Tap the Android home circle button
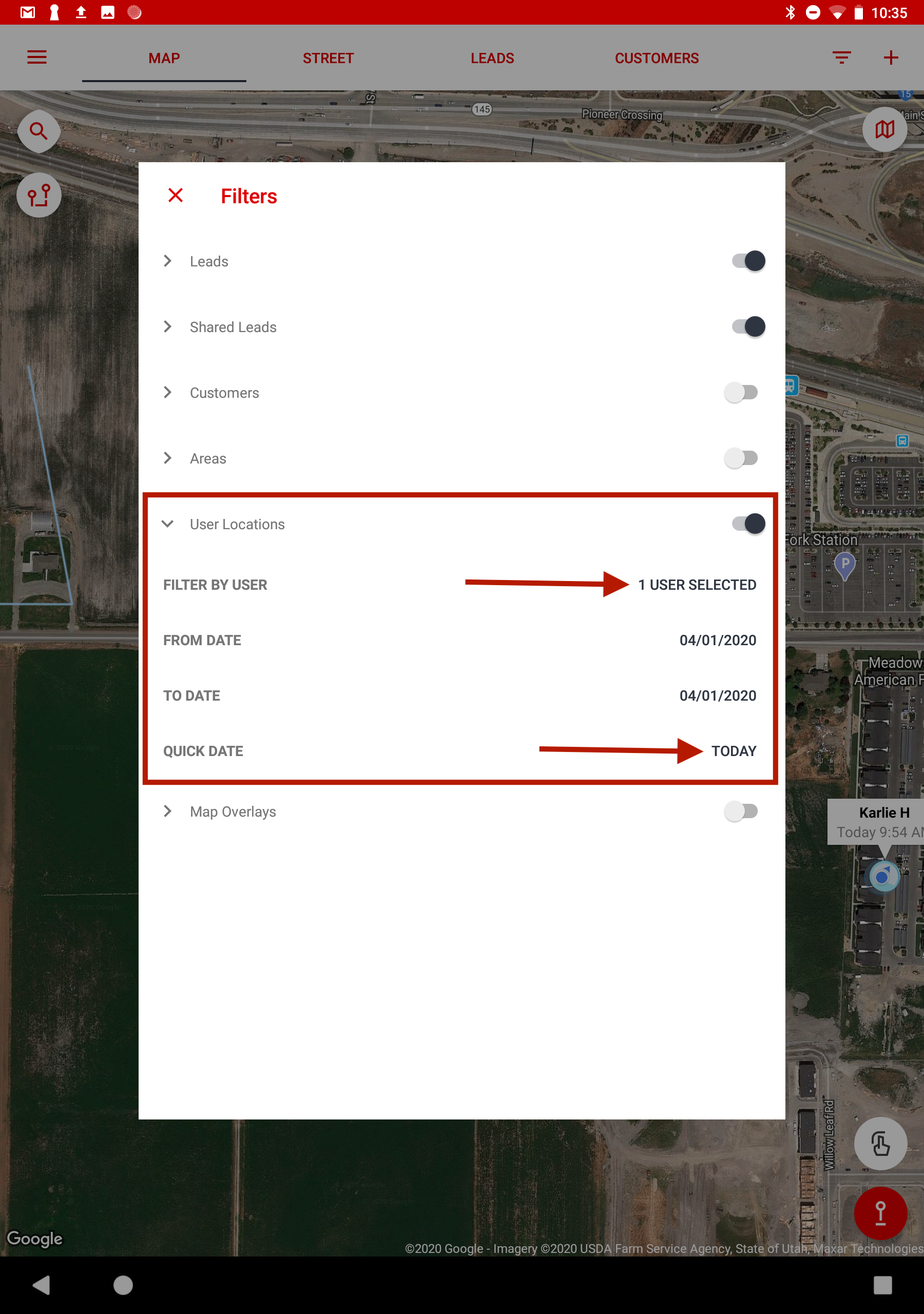The image size is (924, 1314). tap(123, 1285)
